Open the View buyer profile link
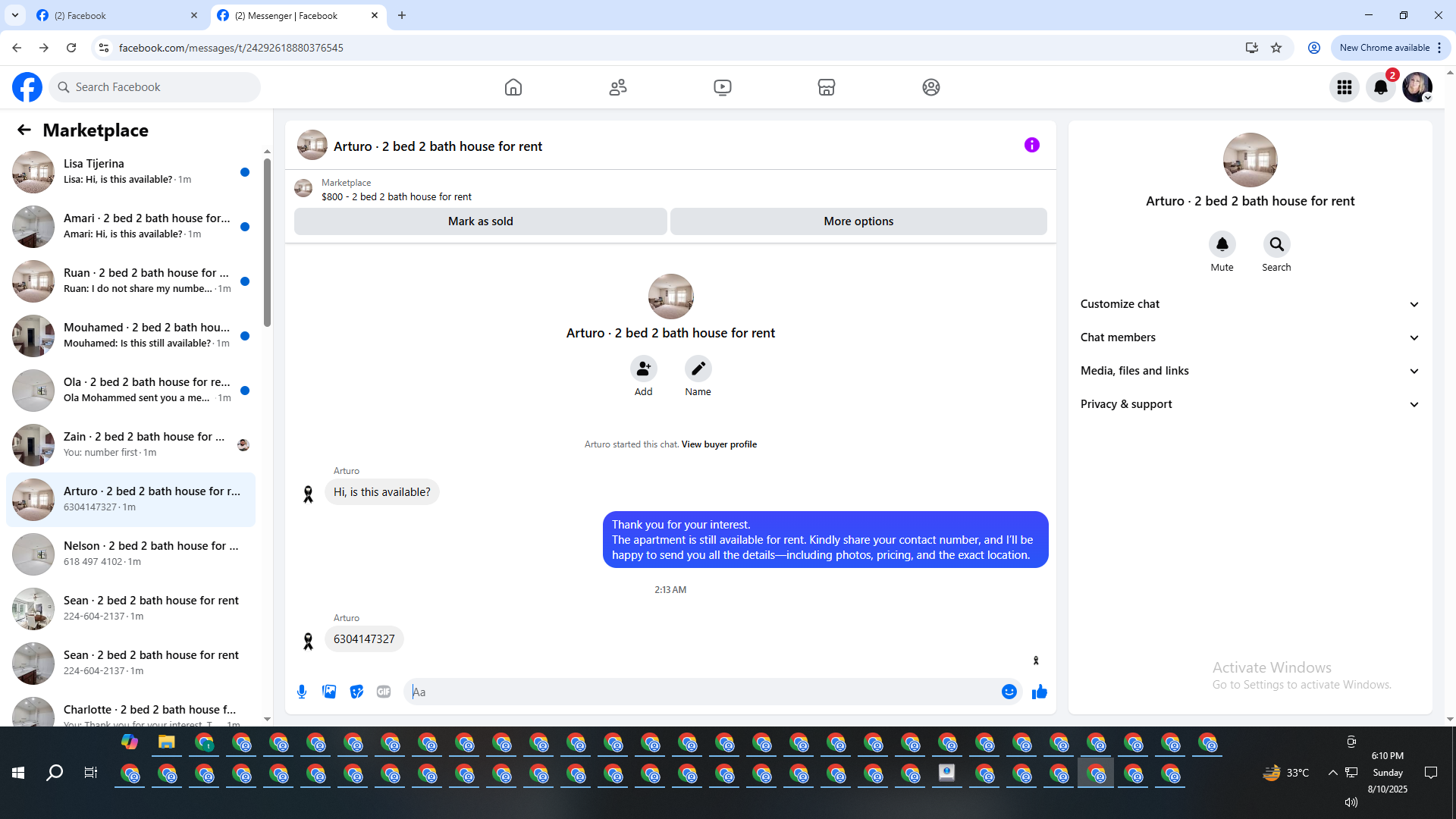This screenshot has width=1456, height=819. click(x=719, y=444)
